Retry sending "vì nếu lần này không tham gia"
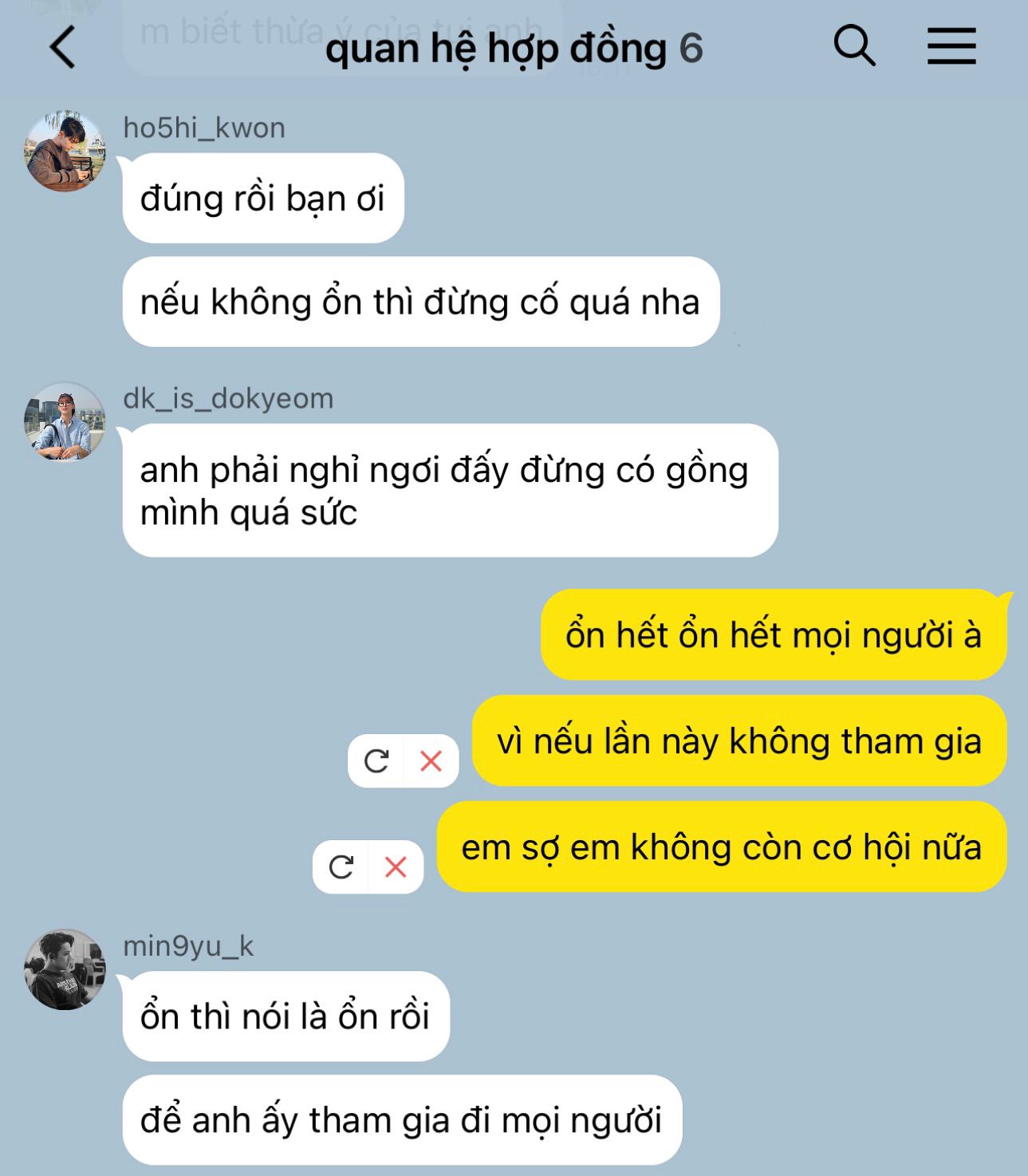 pyautogui.click(x=376, y=761)
